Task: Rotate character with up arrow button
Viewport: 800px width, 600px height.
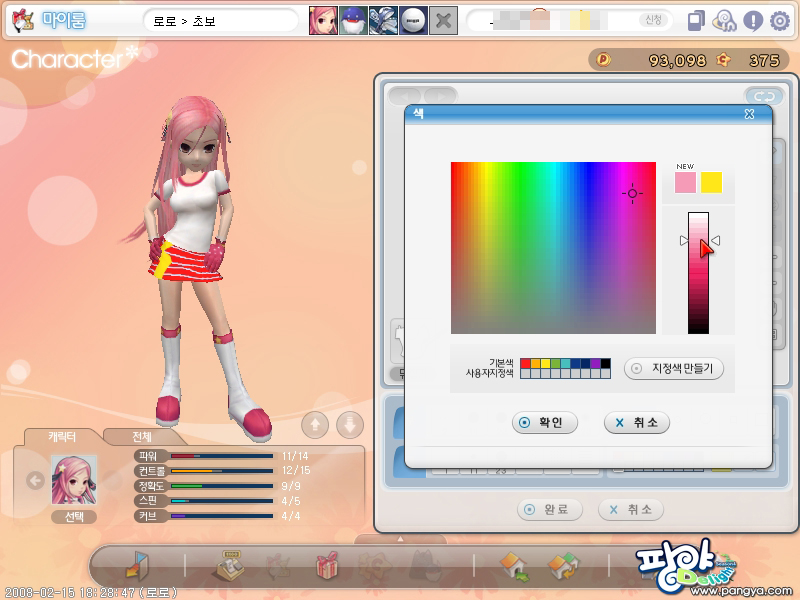Action: click(x=315, y=424)
